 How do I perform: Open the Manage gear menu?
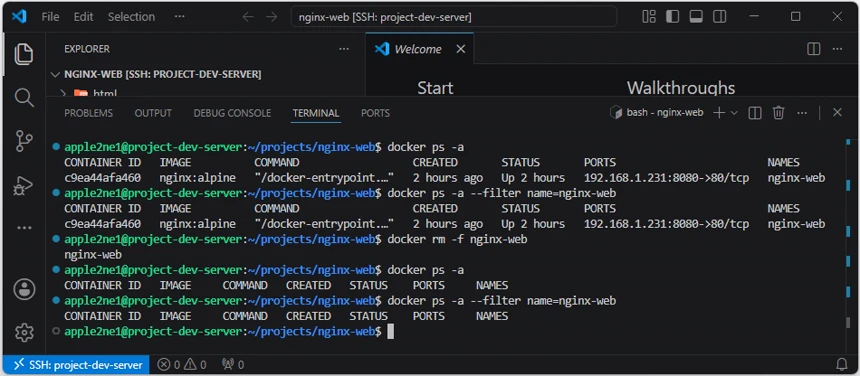[24, 332]
